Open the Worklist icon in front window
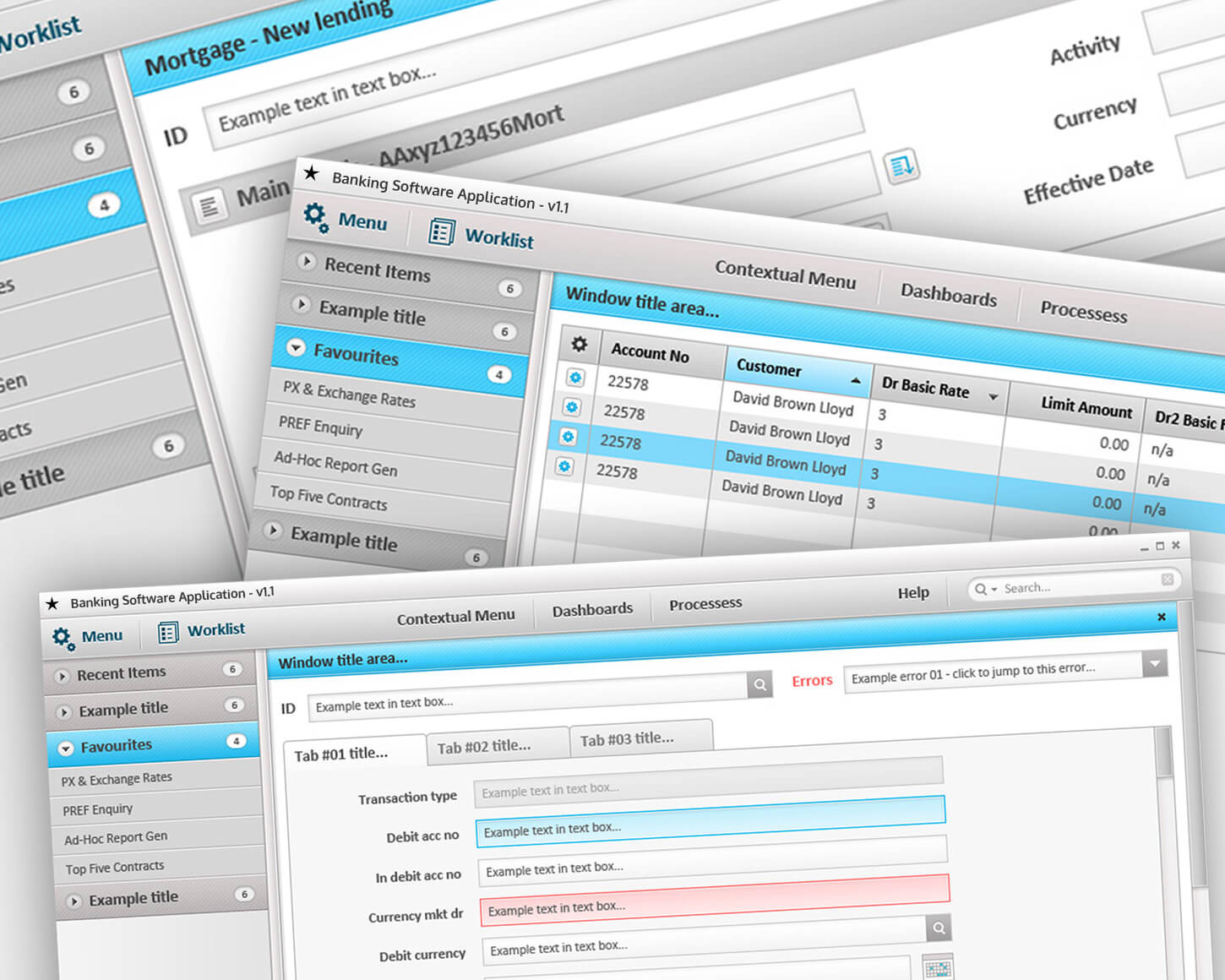The height and width of the screenshot is (980, 1225). click(x=168, y=632)
